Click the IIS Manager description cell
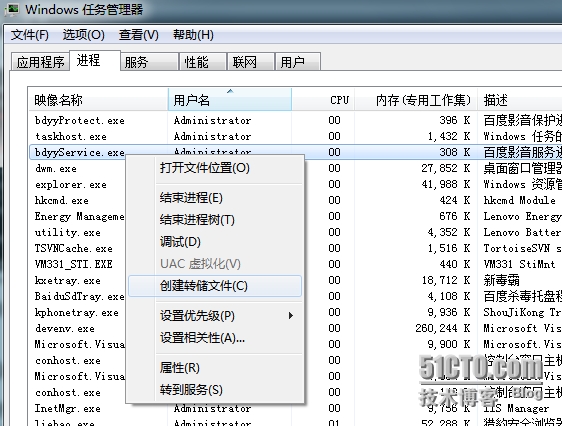 pyautogui.click(x=516, y=408)
